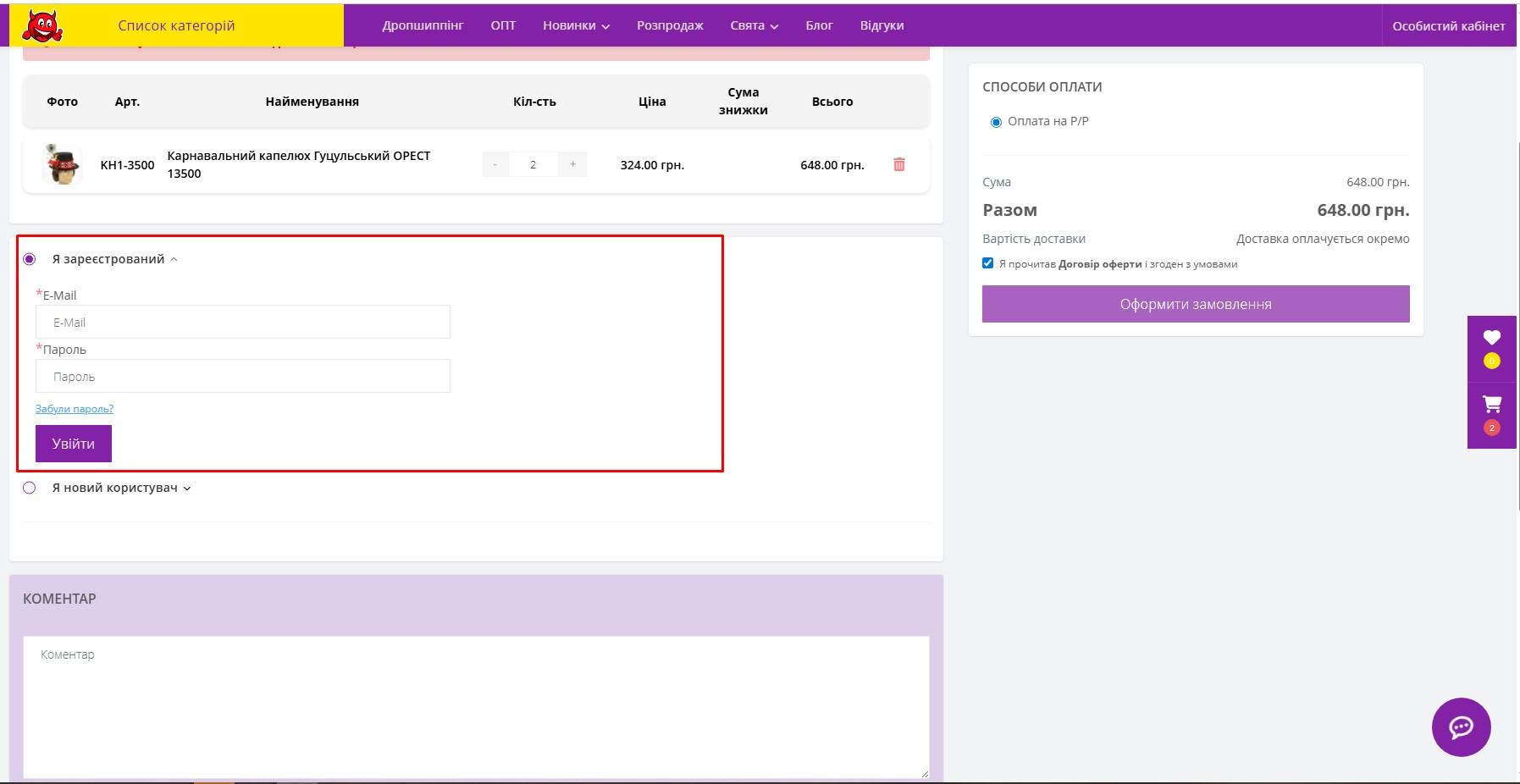
Task: Delete the item with the trash icon
Action: click(x=898, y=164)
